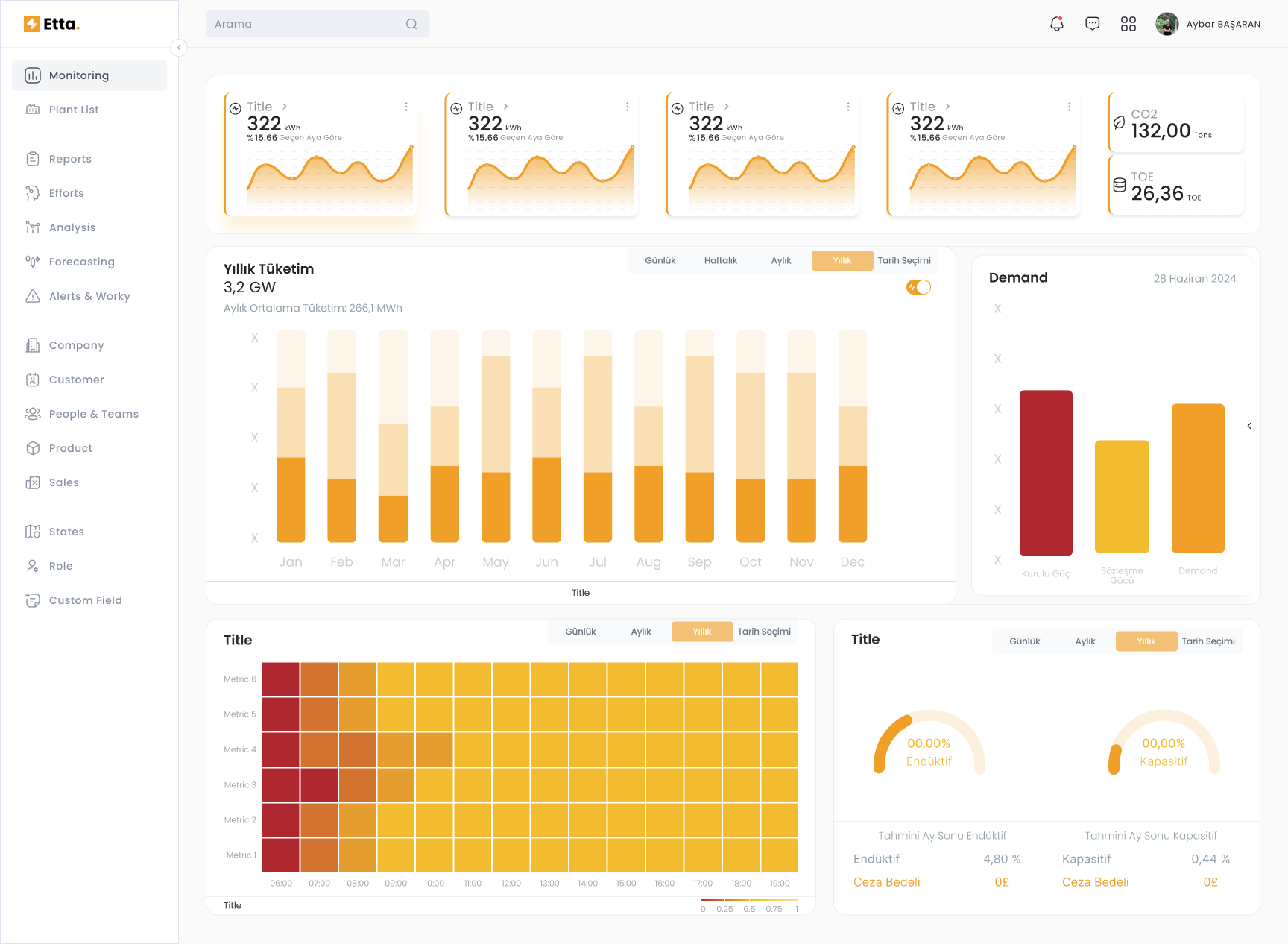This screenshot has width=1288, height=944.
Task: Click Tarih Seçimi in Yıllık Tüketim panel
Action: [x=903, y=260]
